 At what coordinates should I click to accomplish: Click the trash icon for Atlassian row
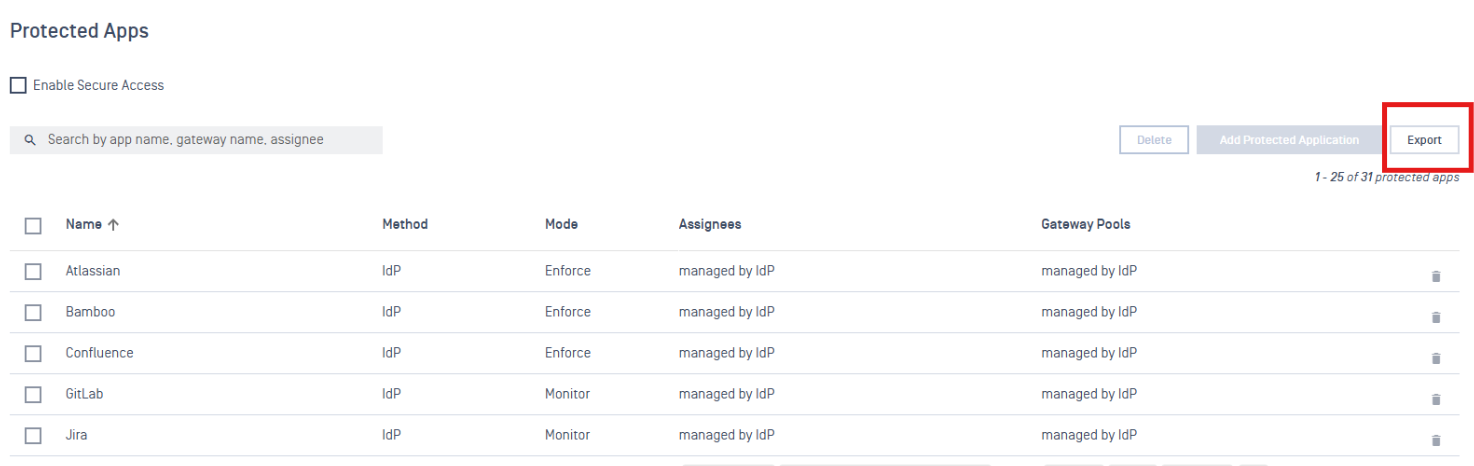[x=1436, y=276]
